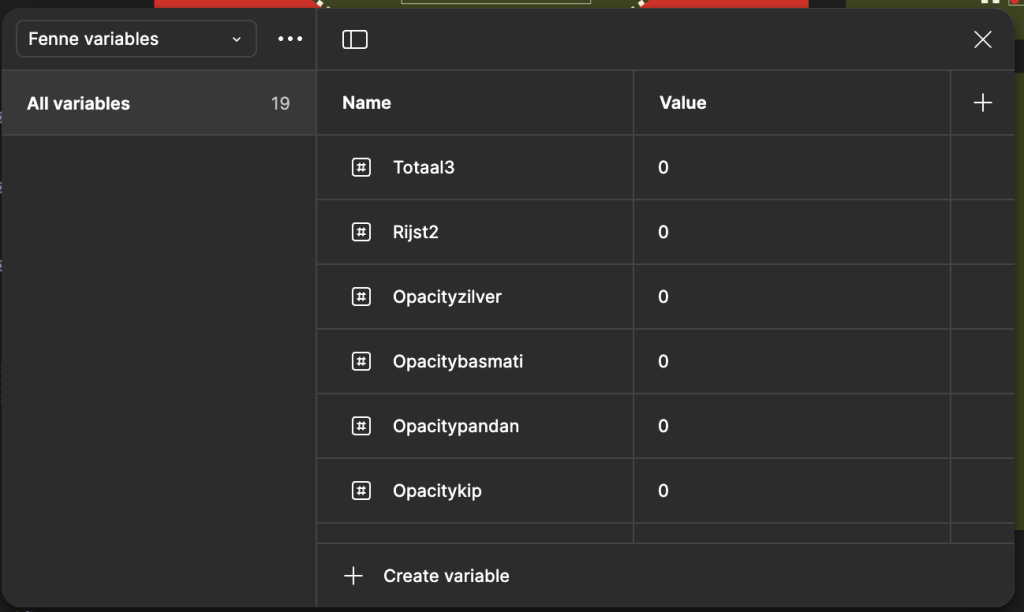Select the Opacityzilver variable name
This screenshot has width=1024, height=612.
point(447,297)
